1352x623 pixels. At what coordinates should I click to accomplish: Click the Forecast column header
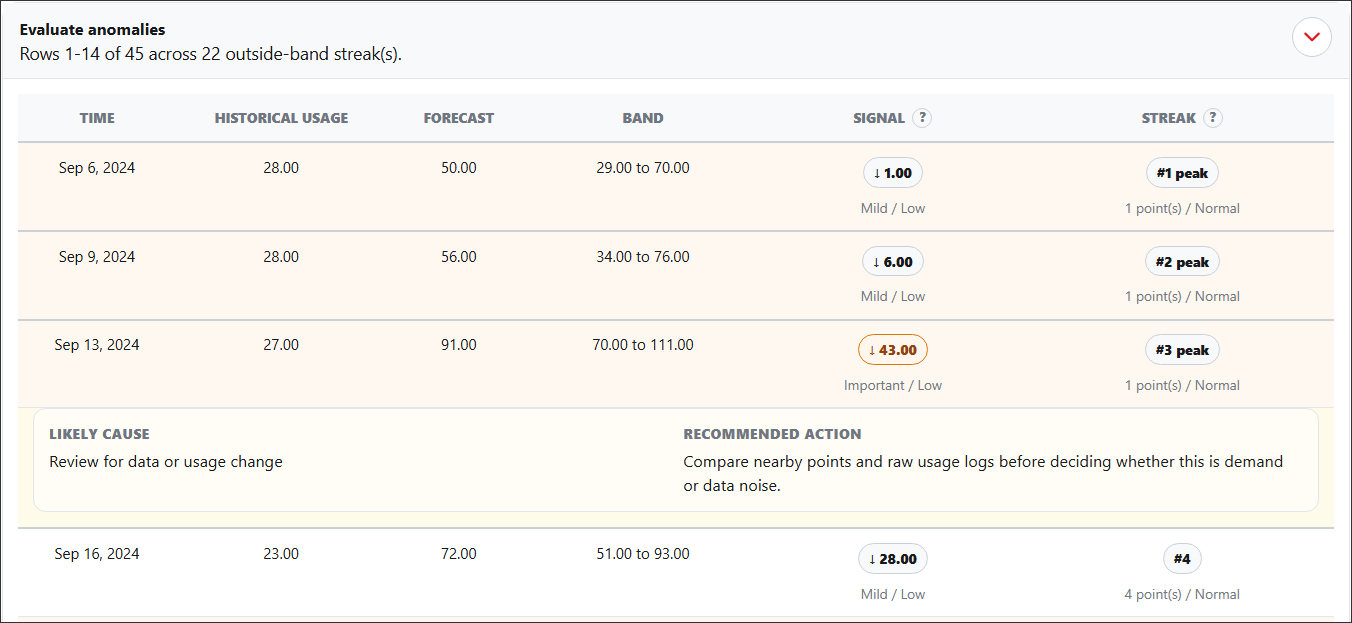(x=459, y=118)
